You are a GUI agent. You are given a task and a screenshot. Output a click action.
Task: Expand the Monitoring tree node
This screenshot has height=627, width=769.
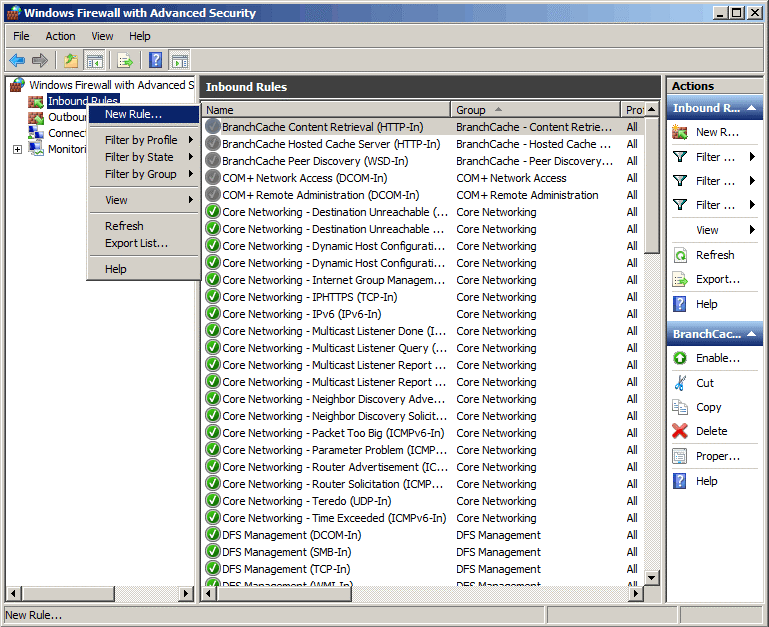point(17,149)
